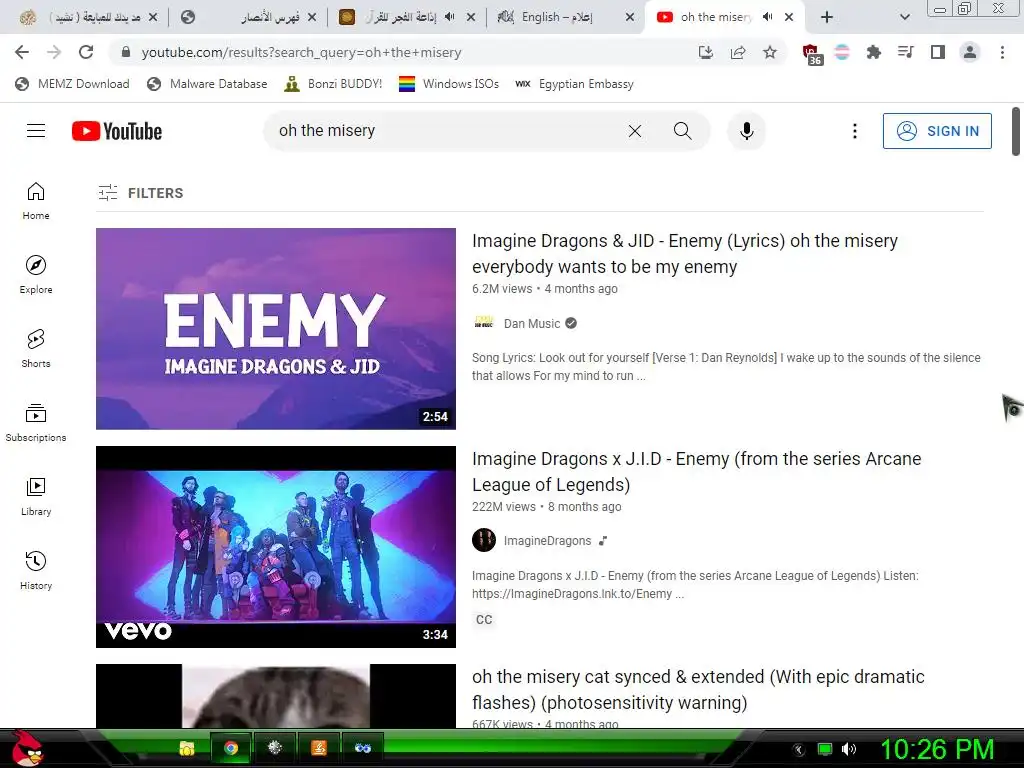
Task: Click the 10:26 PM taskbar clock
Action: [937, 748]
